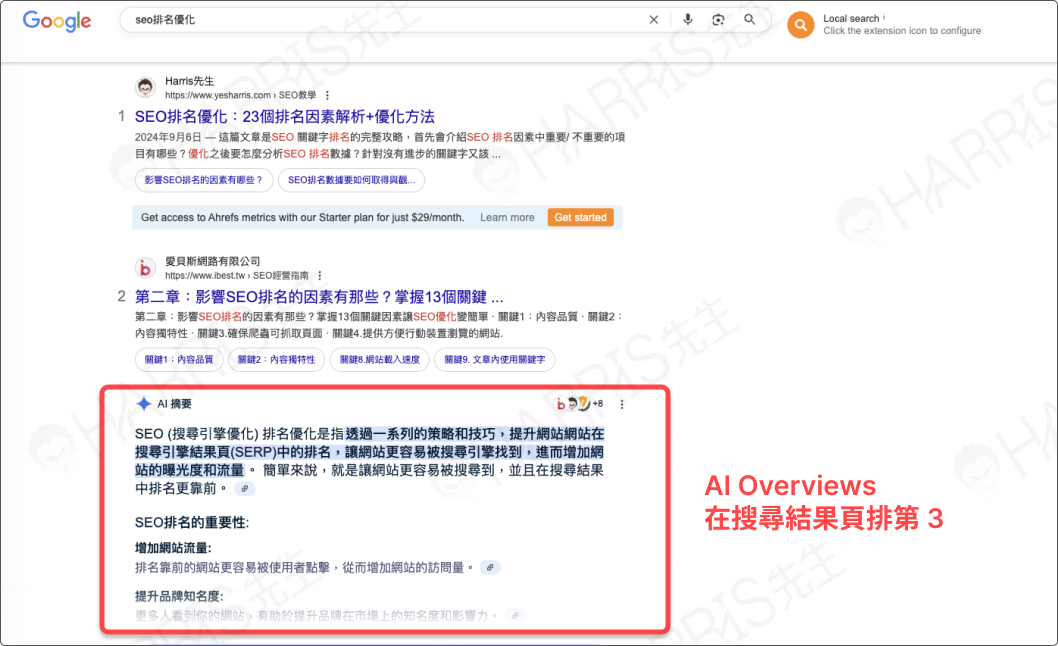1058x646 pixels.
Task: Select the 關鍵9. 文章內使用關鍵字 chip
Action: pyautogui.click(x=495, y=360)
